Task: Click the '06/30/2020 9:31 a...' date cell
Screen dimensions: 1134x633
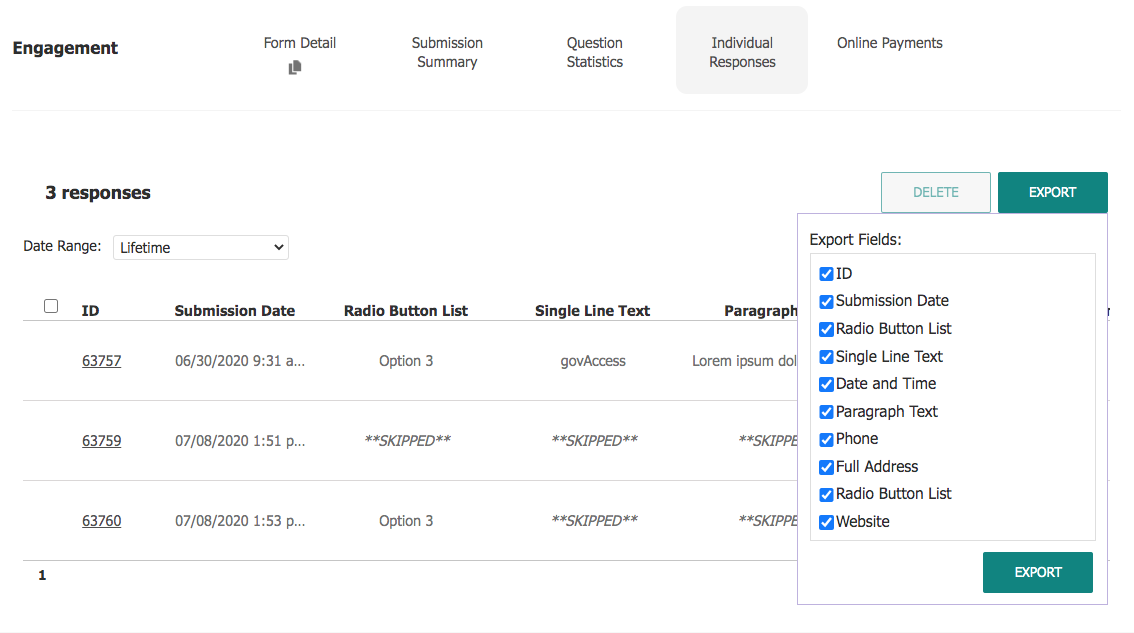Action: coord(240,361)
